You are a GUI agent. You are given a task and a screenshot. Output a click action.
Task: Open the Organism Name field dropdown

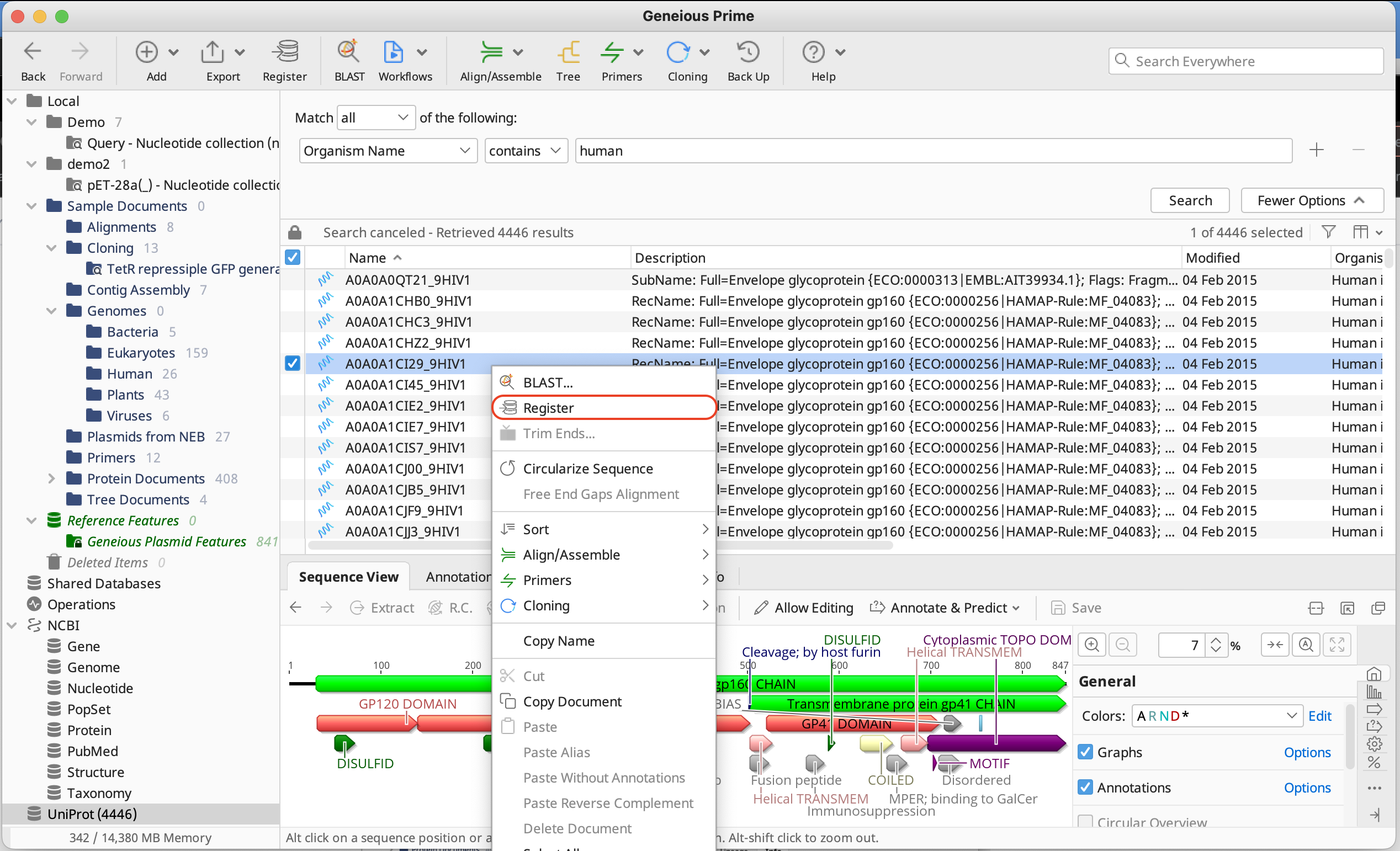pyautogui.click(x=388, y=151)
